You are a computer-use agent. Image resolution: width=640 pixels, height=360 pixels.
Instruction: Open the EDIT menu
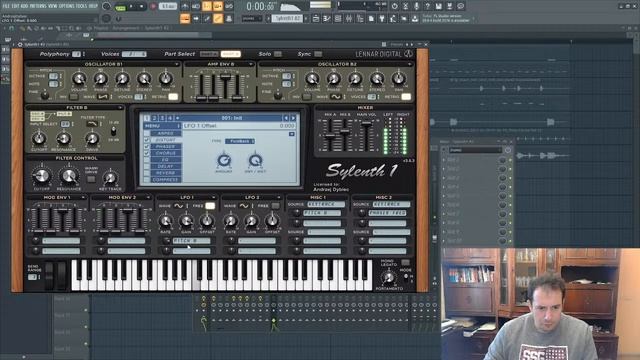(x=16, y=6)
